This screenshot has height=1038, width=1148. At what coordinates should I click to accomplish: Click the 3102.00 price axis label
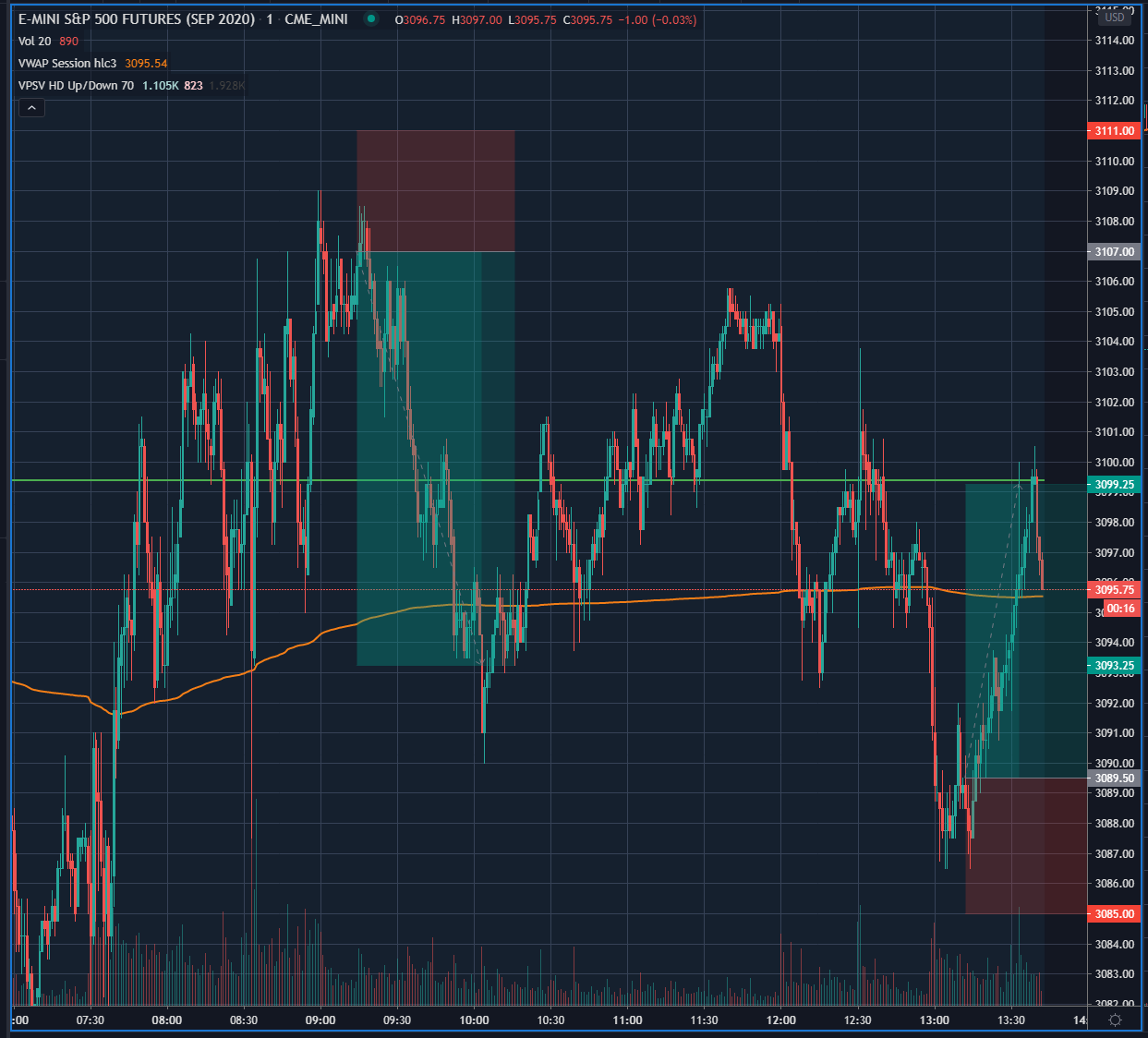coord(1114,403)
